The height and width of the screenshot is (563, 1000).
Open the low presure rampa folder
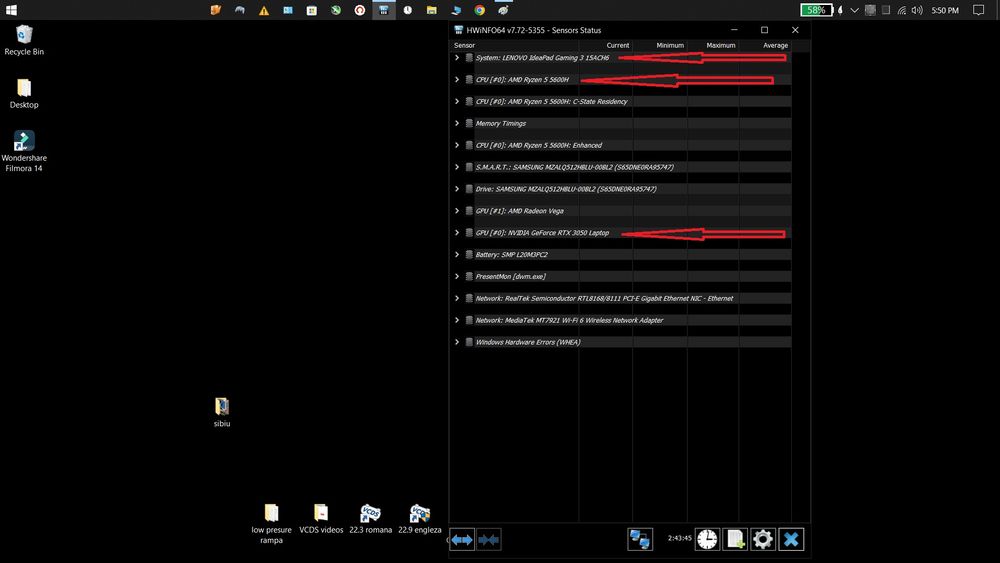(x=271, y=524)
